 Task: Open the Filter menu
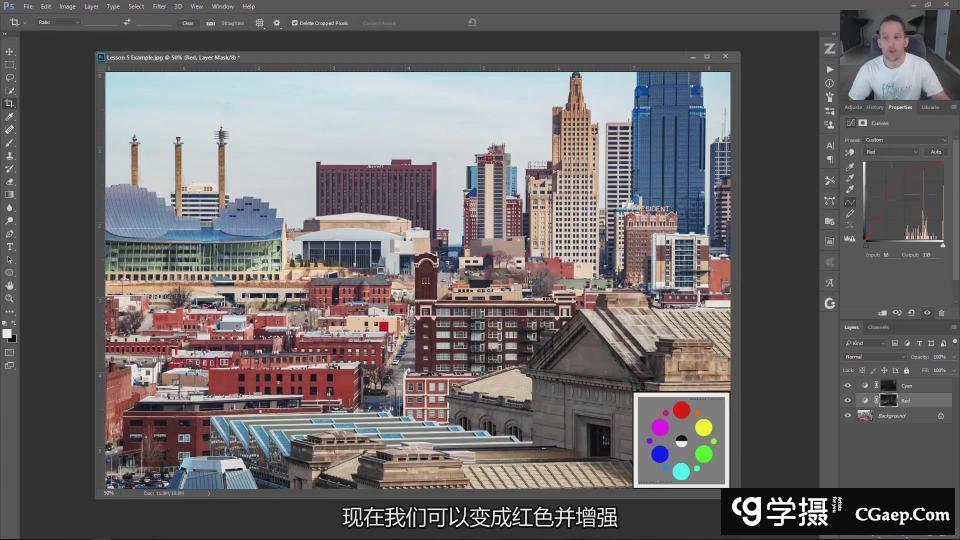(x=159, y=6)
